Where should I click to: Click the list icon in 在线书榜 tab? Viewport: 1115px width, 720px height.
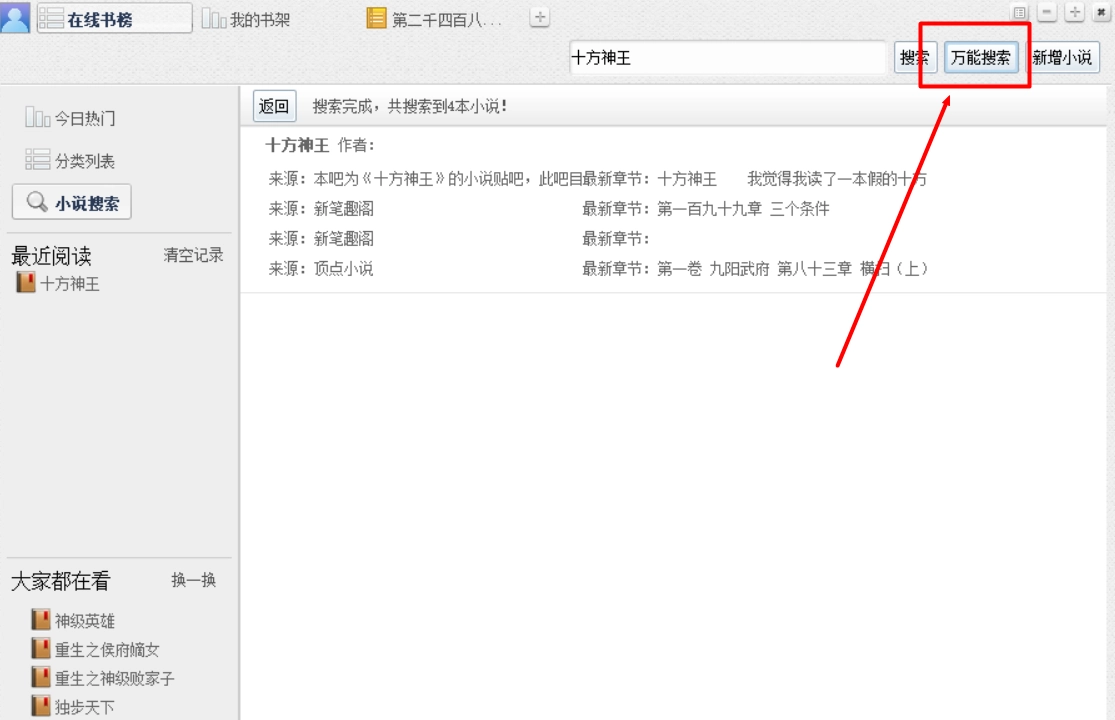(x=51, y=18)
